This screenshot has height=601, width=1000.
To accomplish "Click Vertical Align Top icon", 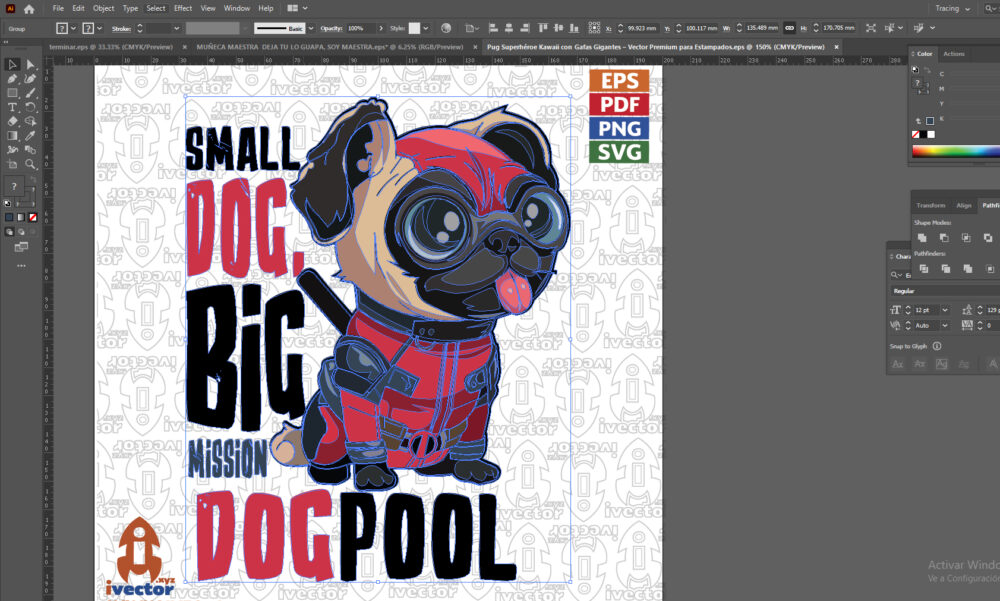I will pos(543,28).
